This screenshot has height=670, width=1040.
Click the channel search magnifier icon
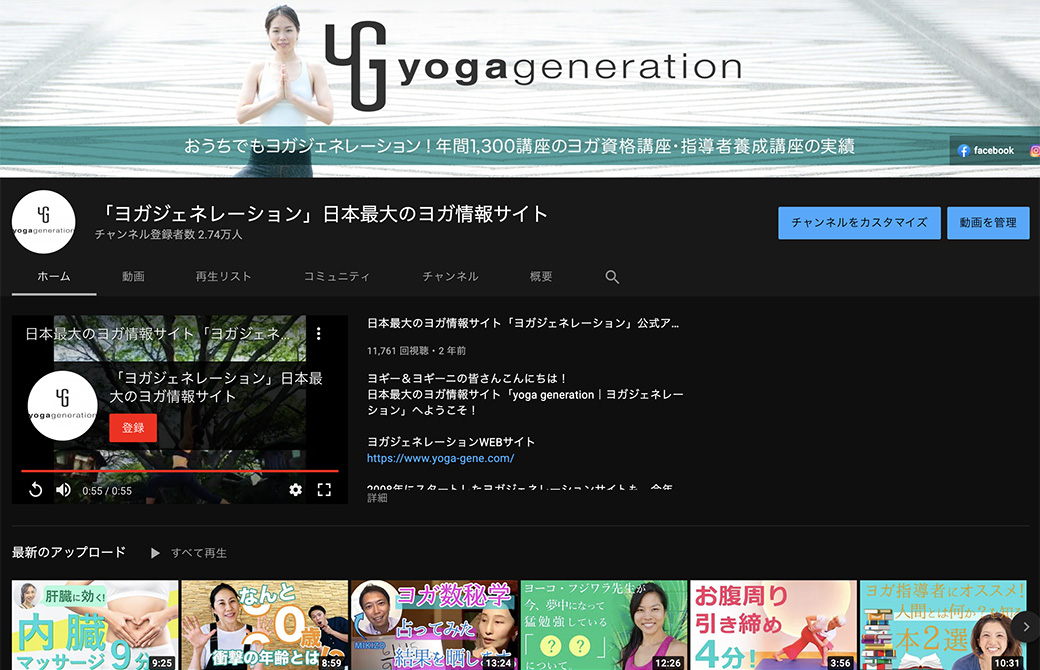612,277
